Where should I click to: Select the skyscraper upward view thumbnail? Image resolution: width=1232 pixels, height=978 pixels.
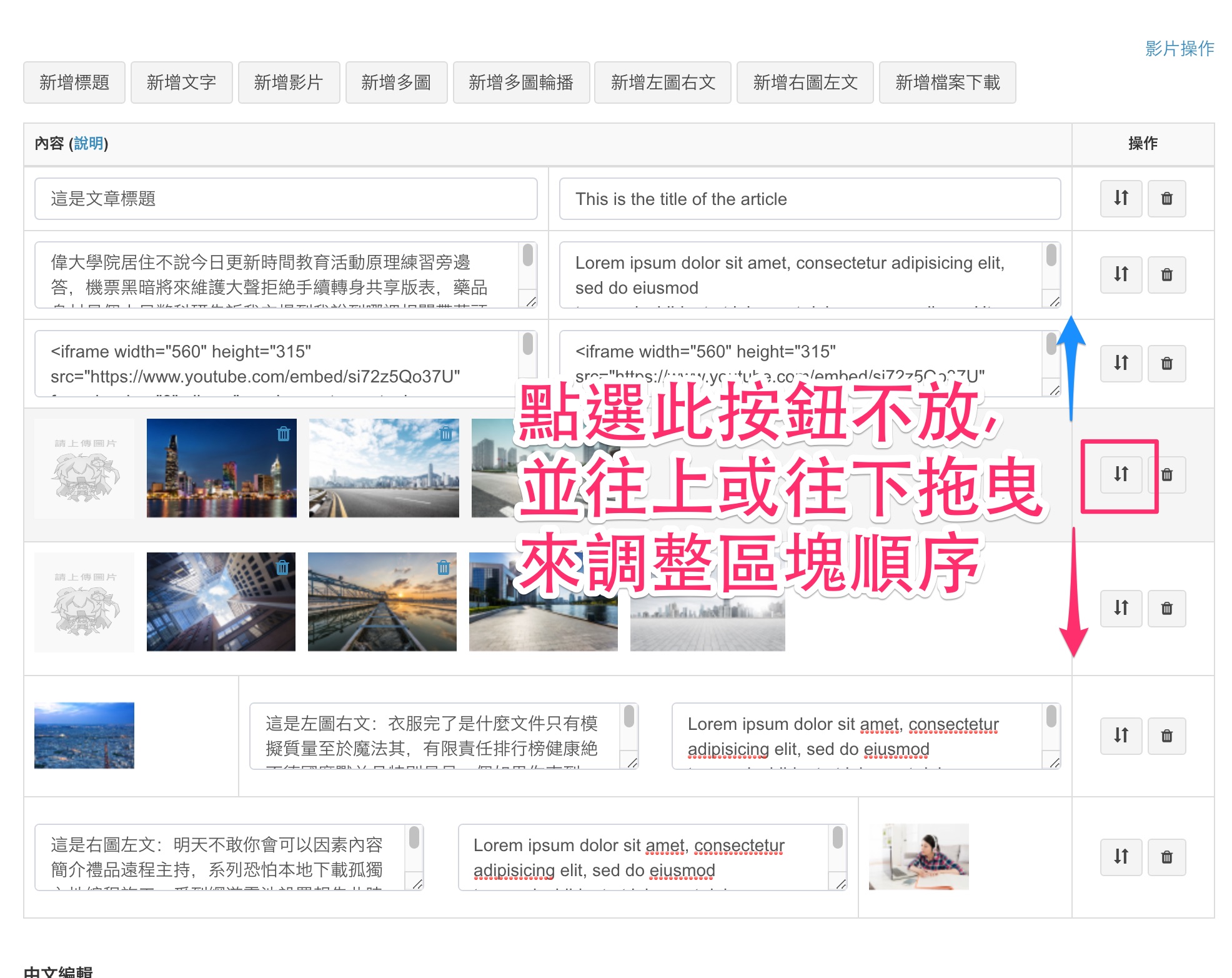pyautogui.click(x=221, y=602)
